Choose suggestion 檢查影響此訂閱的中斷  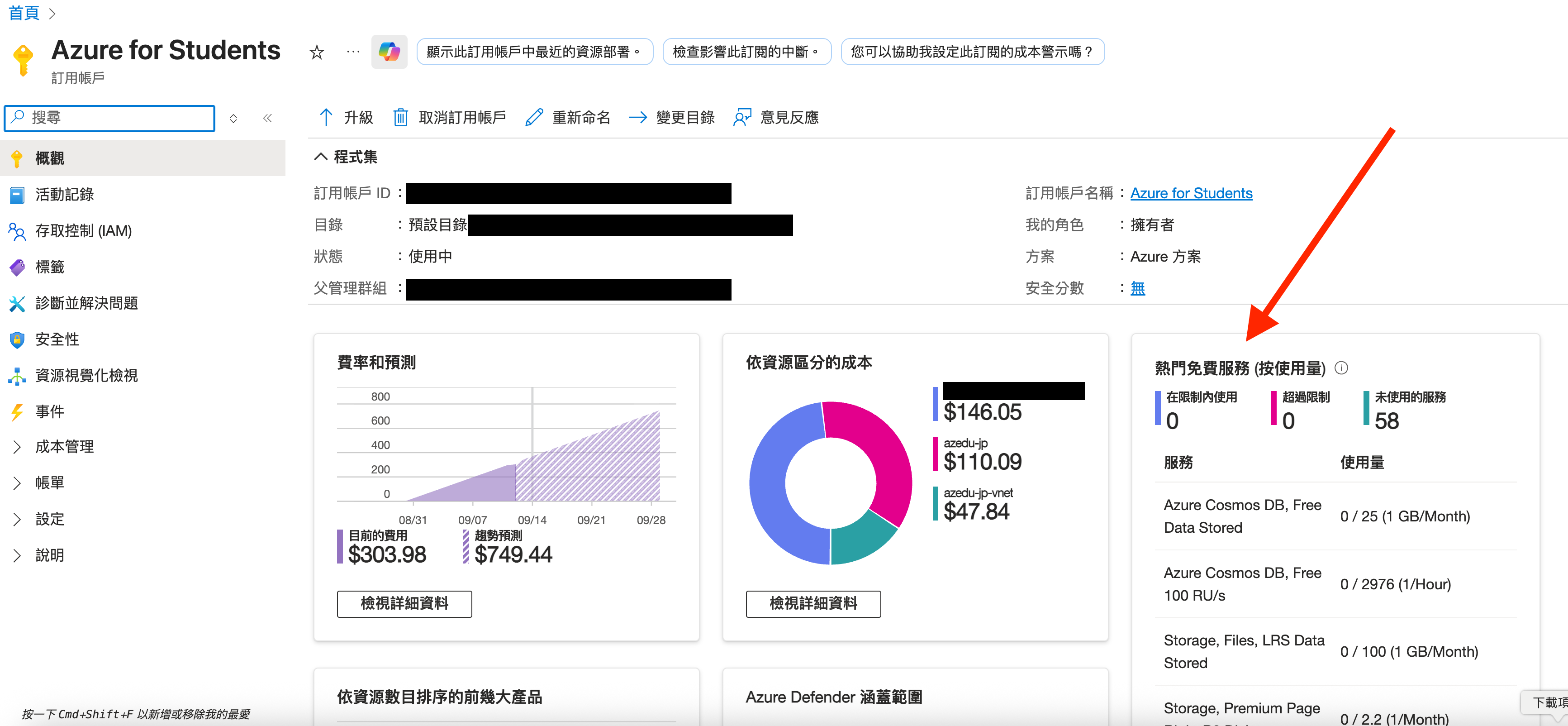coord(746,52)
